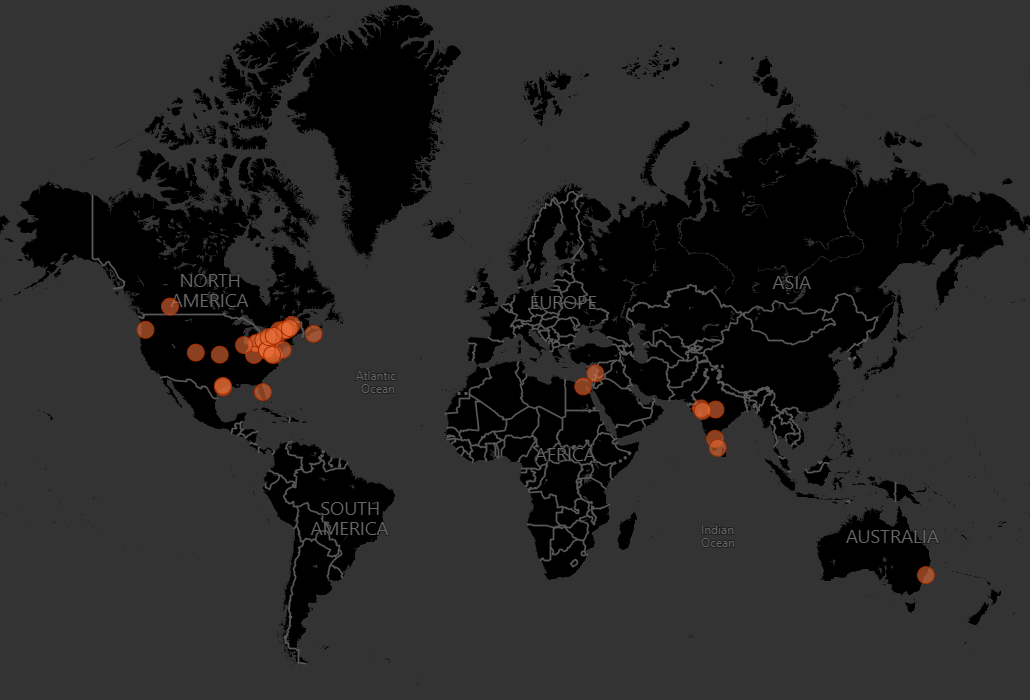Click the SOUTH AMERICA continent label
1030x700 pixels.
click(349, 519)
